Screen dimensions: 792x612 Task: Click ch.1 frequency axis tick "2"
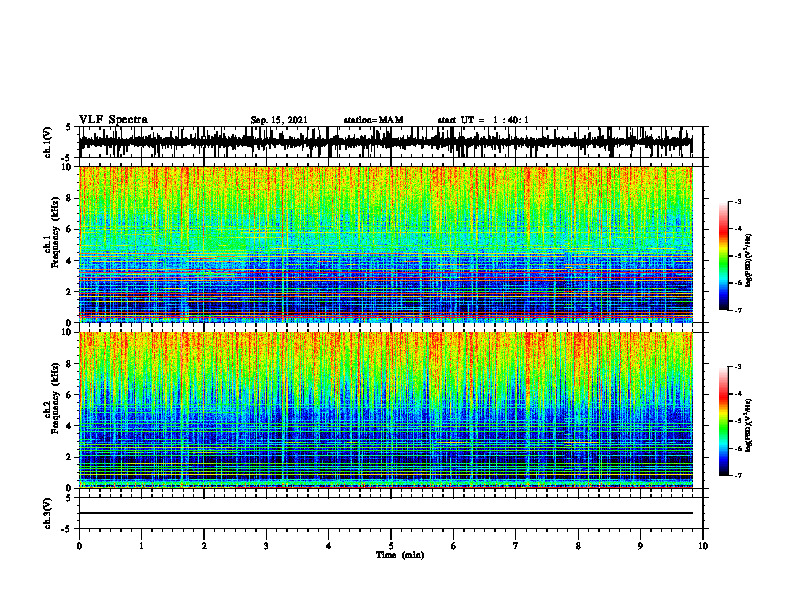coord(70,292)
